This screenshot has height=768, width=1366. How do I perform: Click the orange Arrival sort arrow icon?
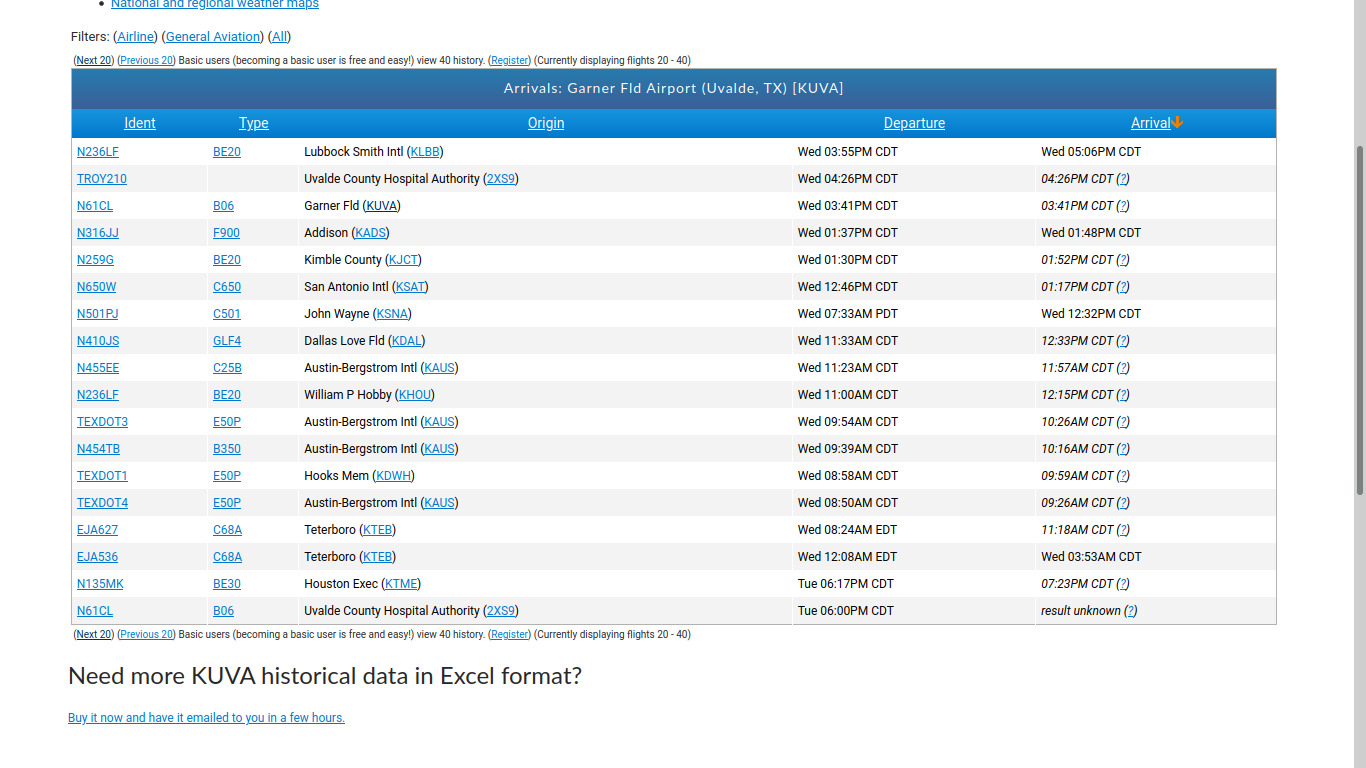[1177, 123]
